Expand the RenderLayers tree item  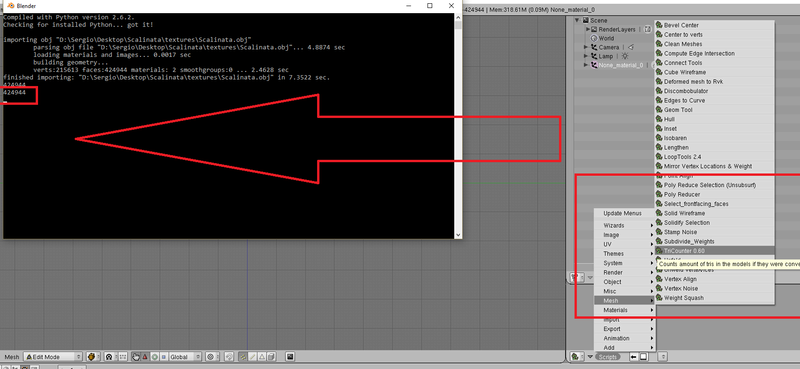(588, 30)
